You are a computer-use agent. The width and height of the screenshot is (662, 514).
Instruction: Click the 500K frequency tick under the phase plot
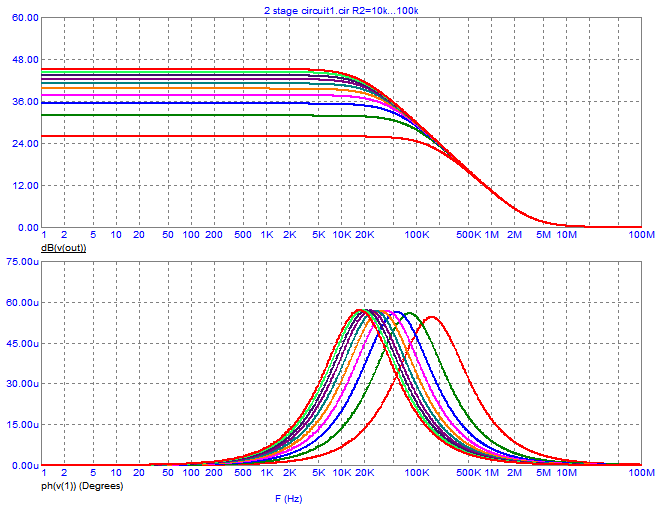pyautogui.click(x=469, y=473)
